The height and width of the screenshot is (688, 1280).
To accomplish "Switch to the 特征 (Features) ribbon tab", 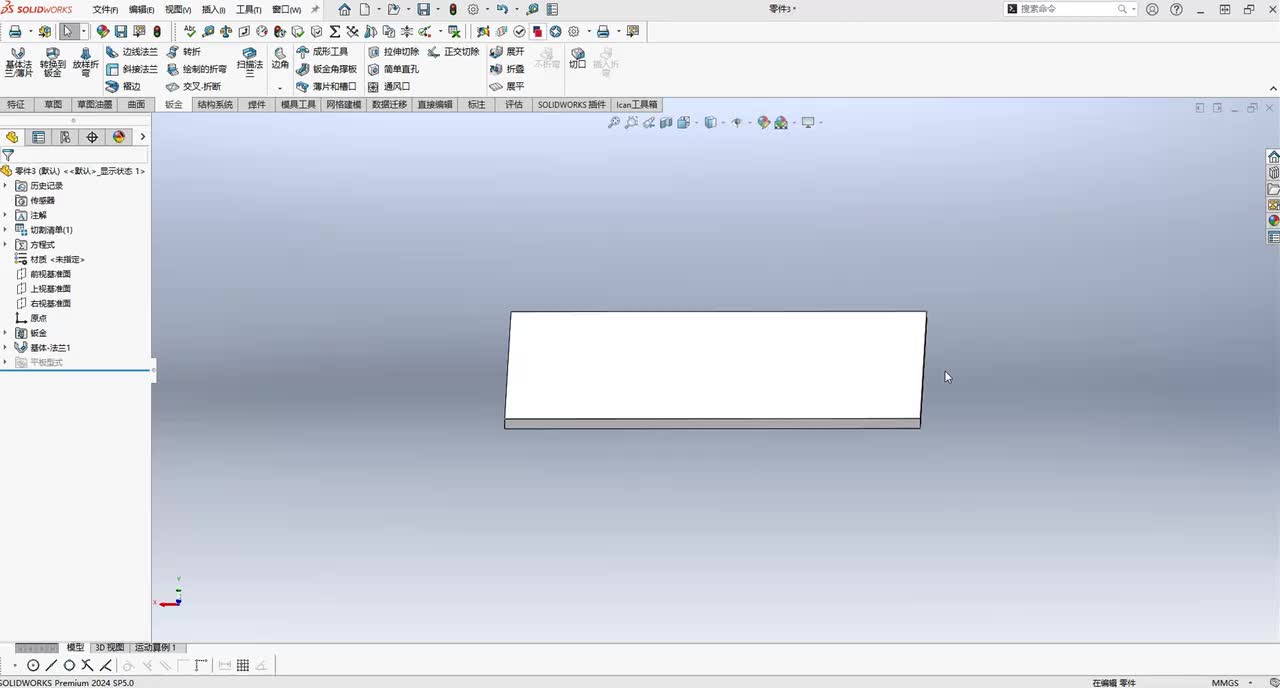I will click(x=16, y=104).
